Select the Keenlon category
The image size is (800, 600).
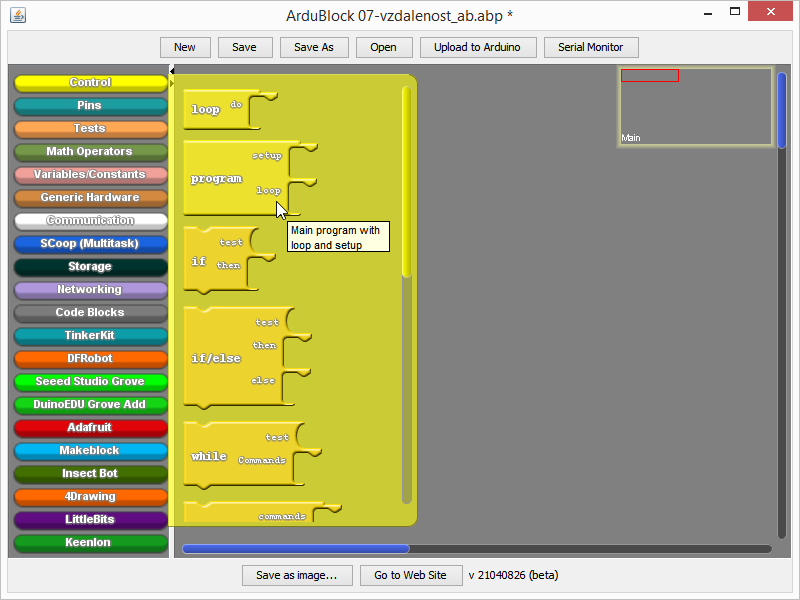point(90,542)
